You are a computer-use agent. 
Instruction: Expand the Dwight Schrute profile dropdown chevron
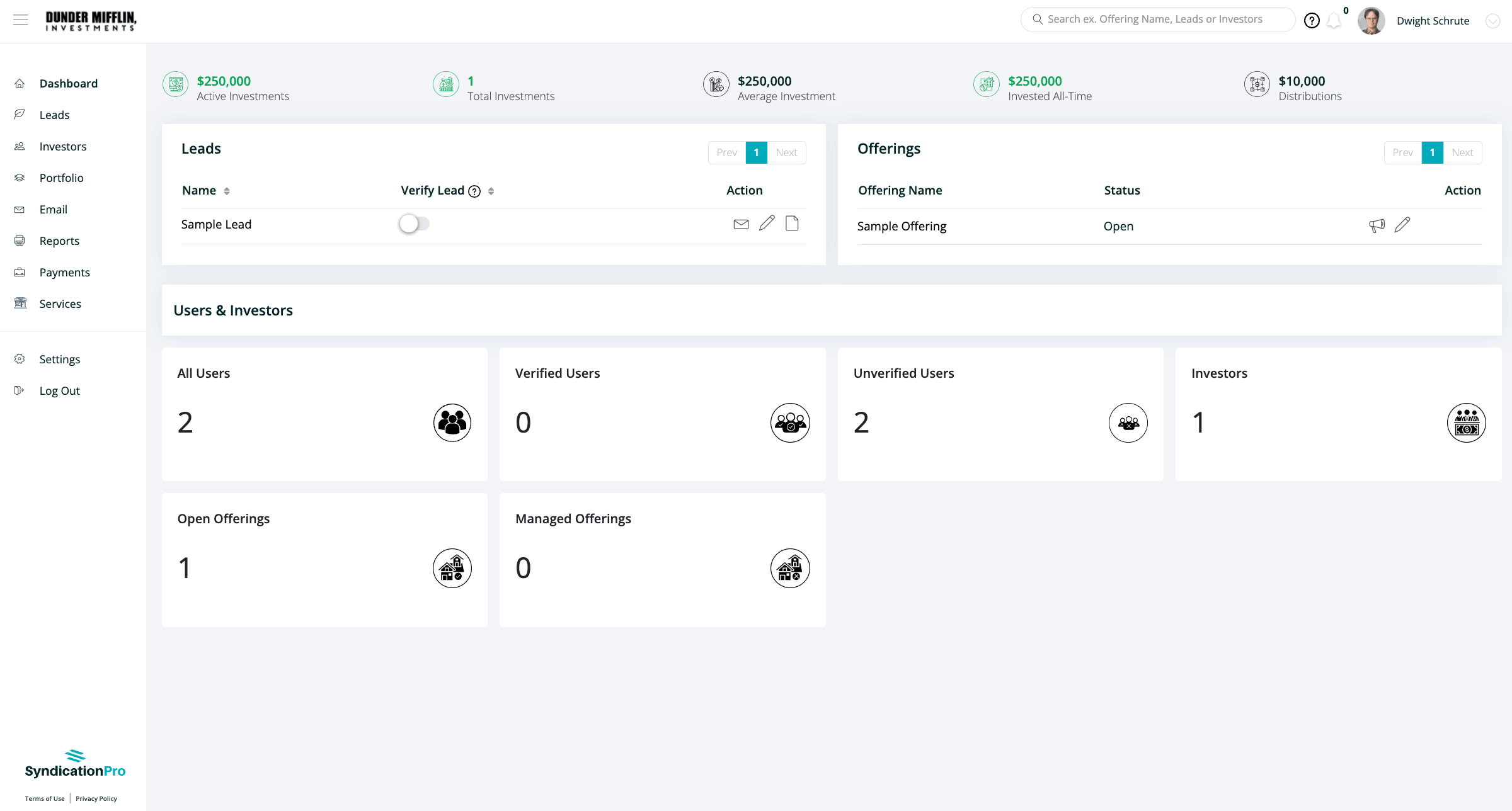pos(1492,21)
